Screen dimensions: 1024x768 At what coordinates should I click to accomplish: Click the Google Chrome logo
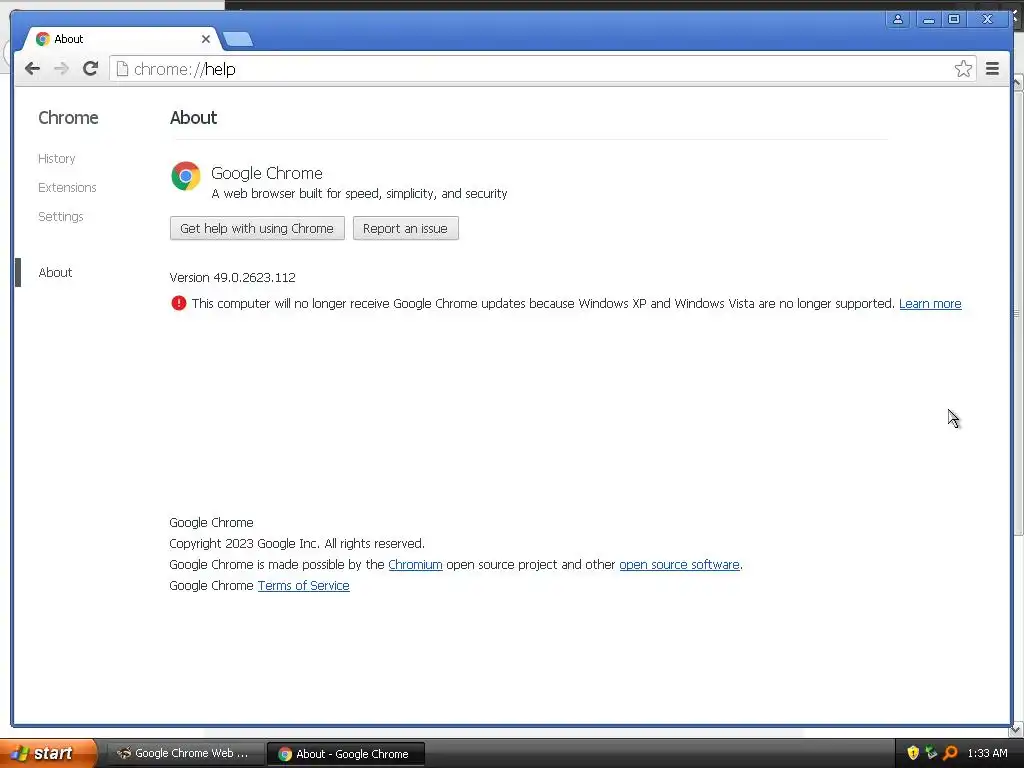click(185, 176)
